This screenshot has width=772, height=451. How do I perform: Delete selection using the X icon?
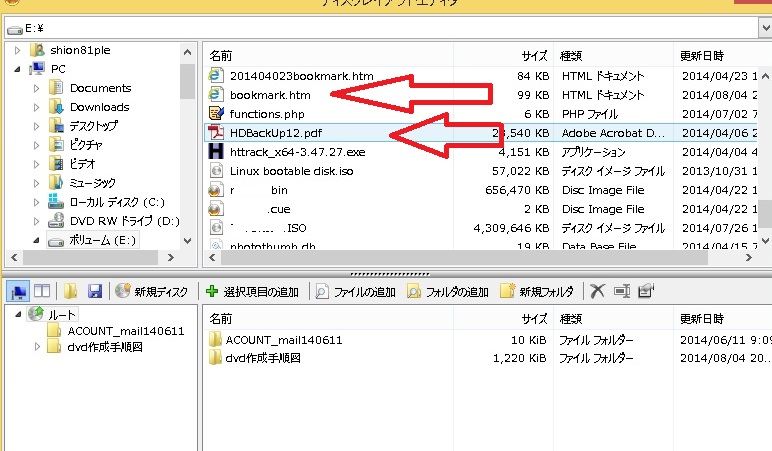tap(597, 291)
